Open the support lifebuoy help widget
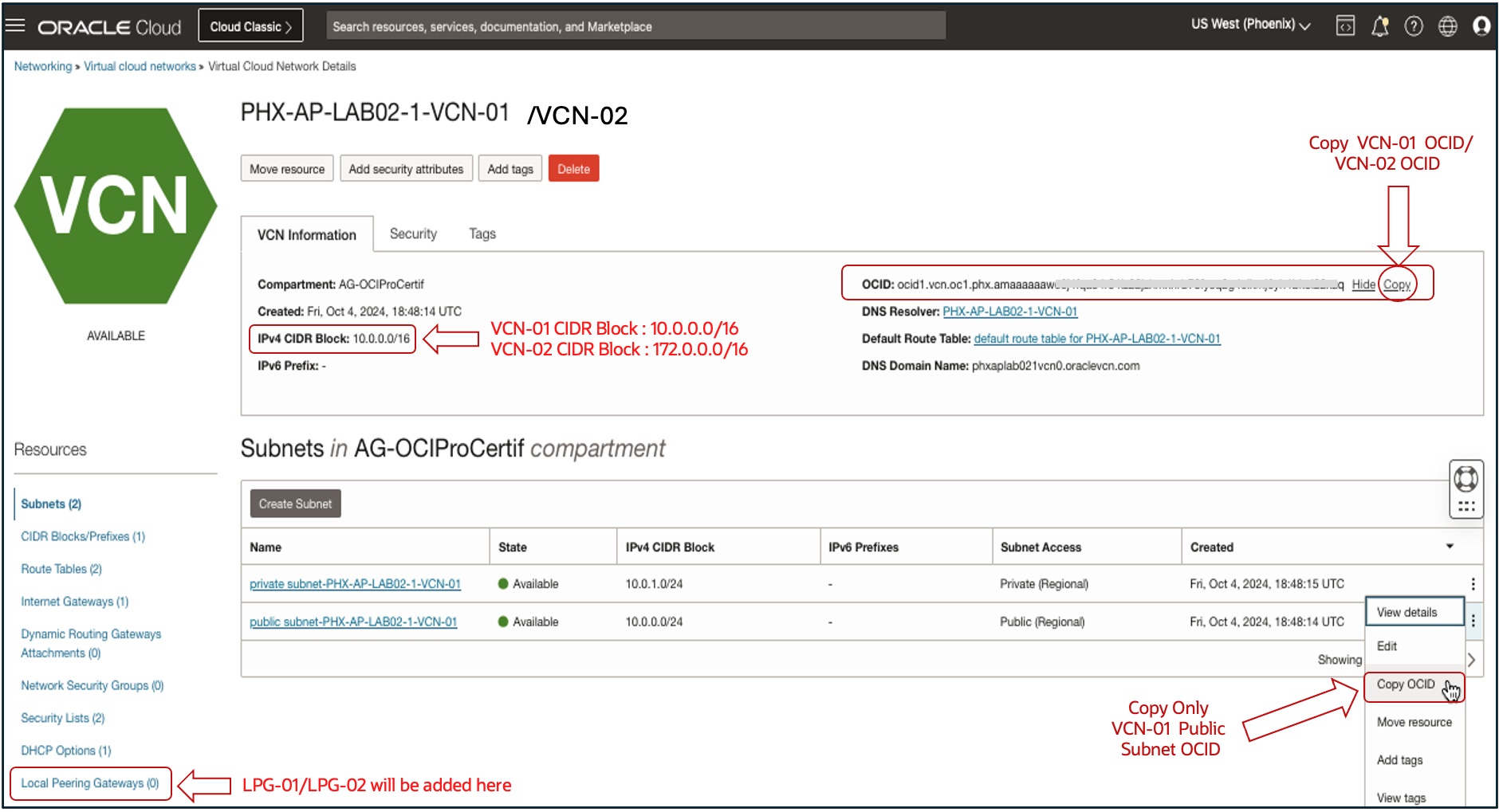The width and height of the screenshot is (1499, 812). (x=1466, y=480)
